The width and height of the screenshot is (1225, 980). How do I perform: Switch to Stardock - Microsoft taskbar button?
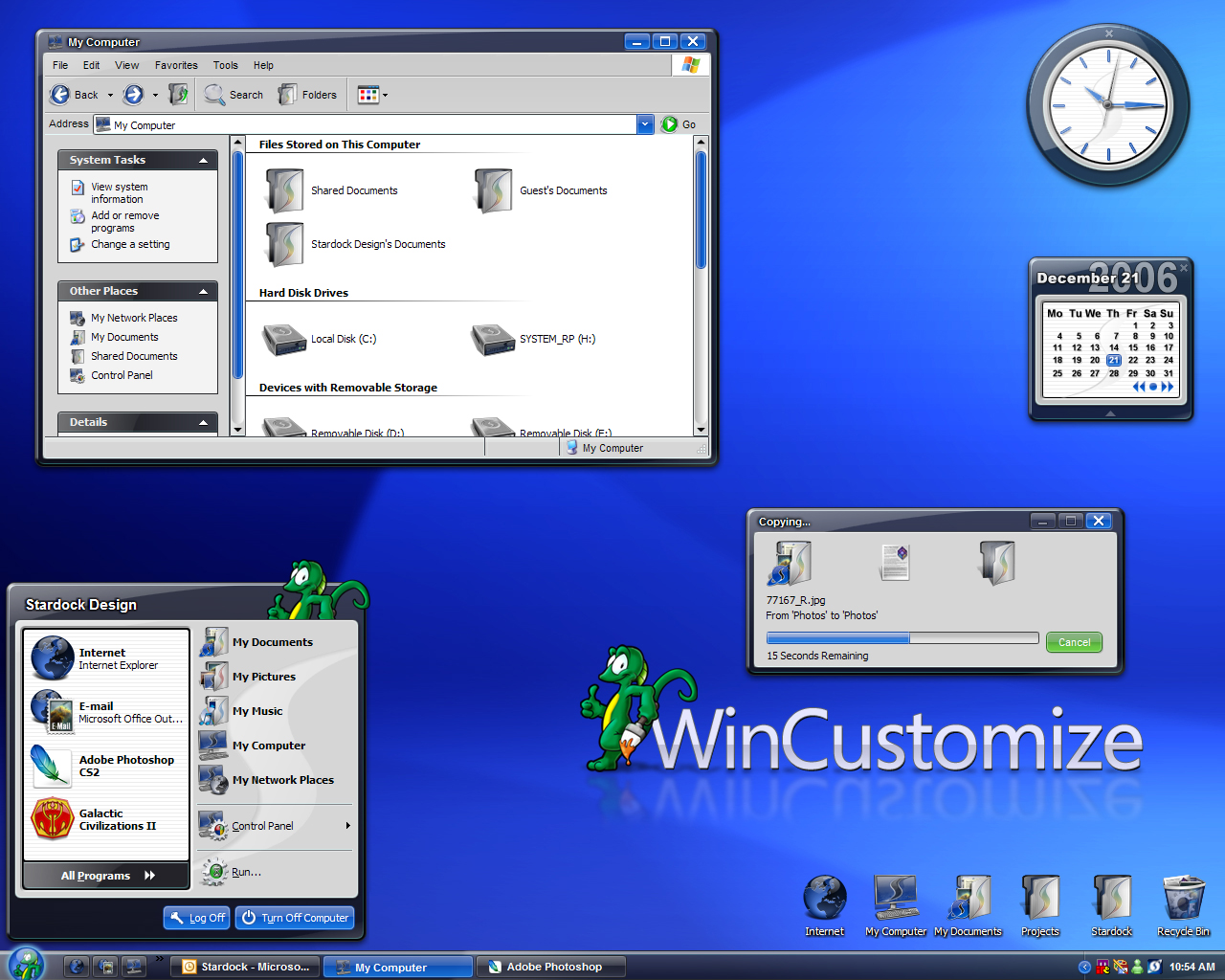coord(247,967)
